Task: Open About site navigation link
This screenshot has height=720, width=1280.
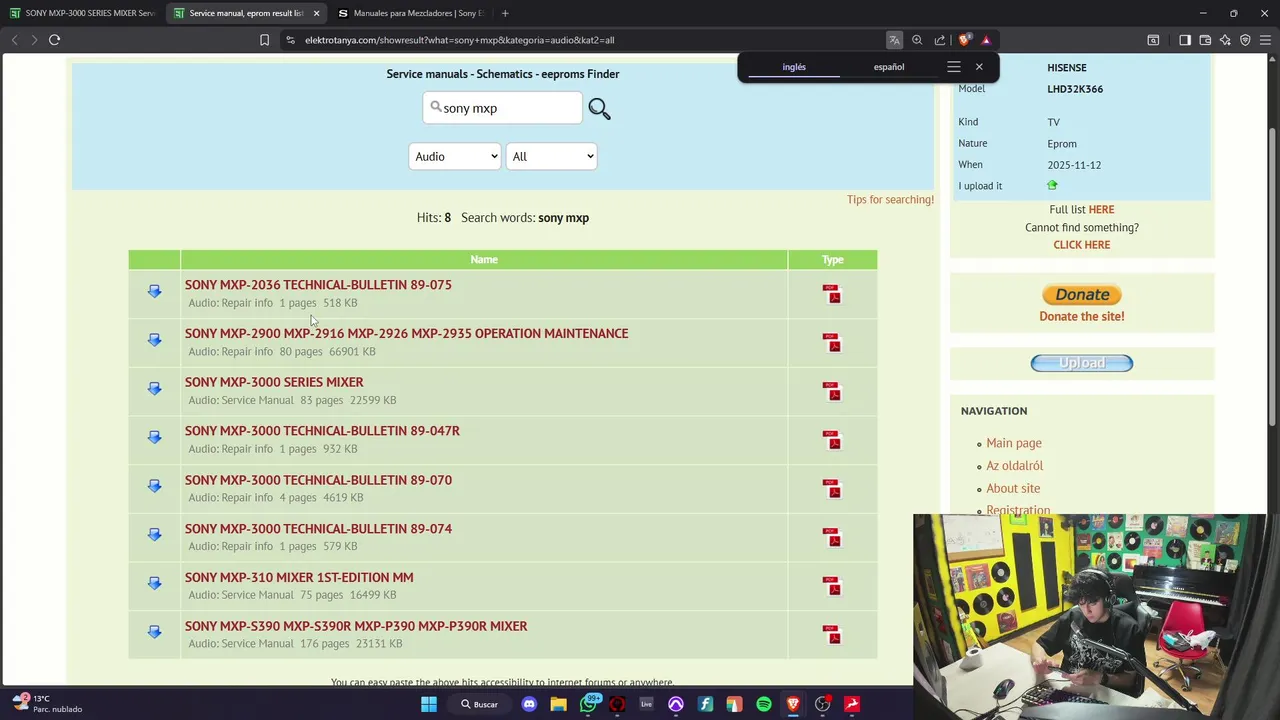Action: point(1013,488)
